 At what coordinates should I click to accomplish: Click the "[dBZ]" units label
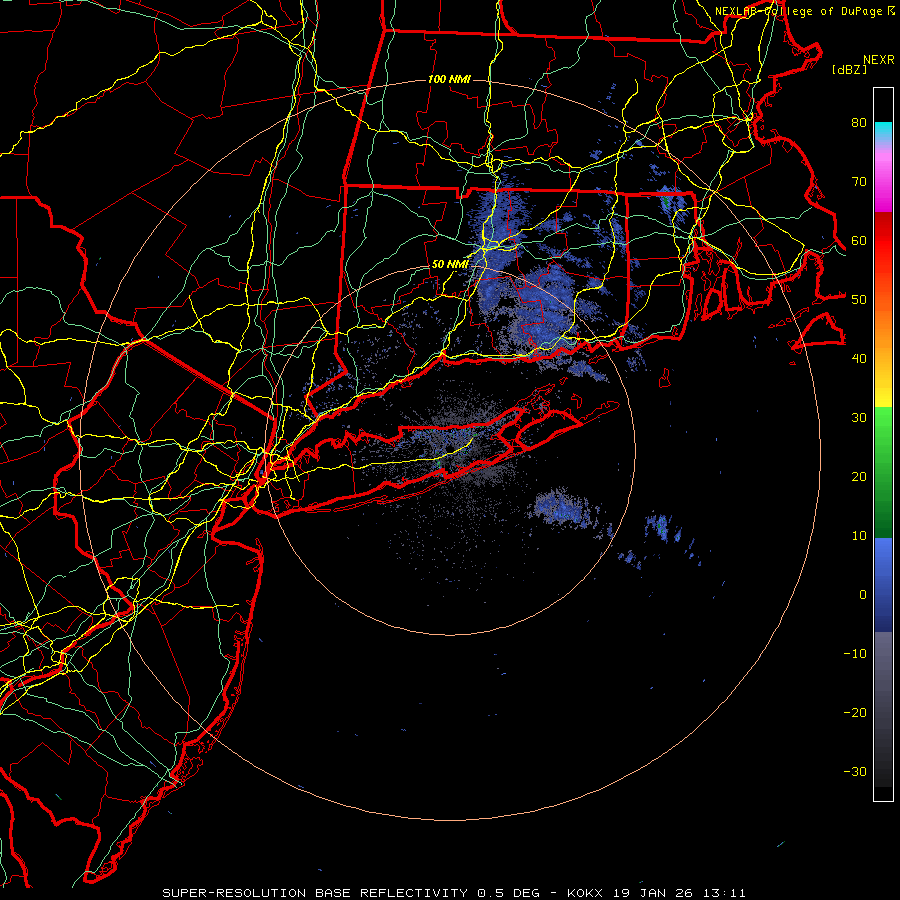point(849,69)
